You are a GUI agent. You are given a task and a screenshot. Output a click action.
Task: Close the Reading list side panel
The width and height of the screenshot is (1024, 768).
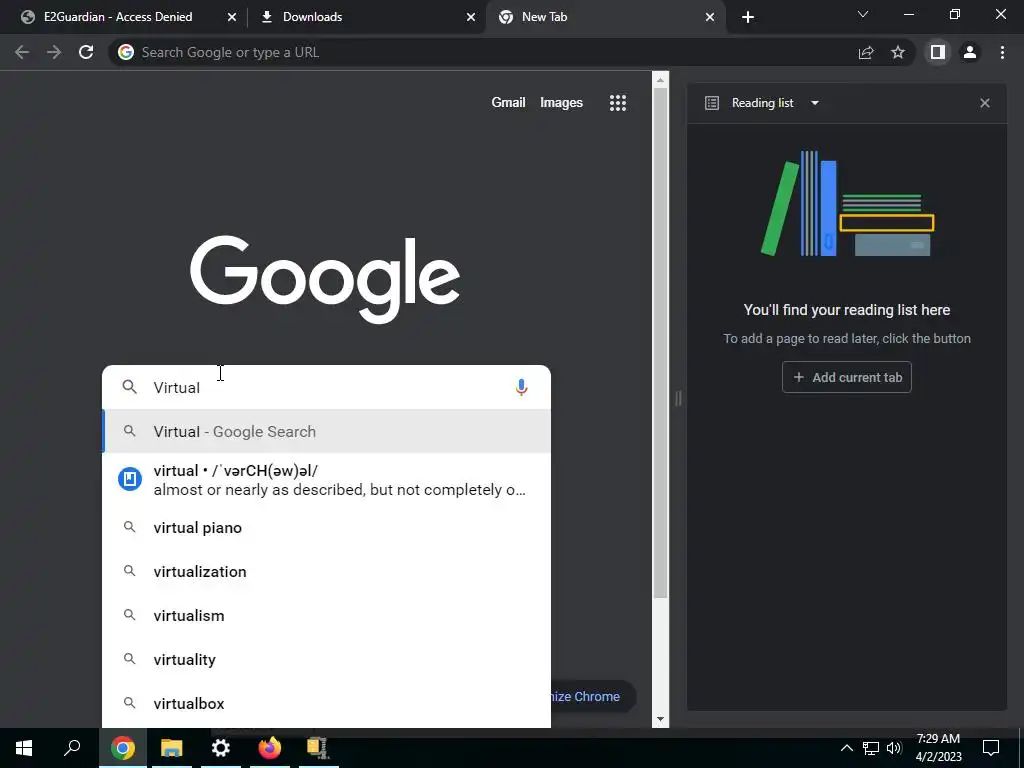coord(985,103)
